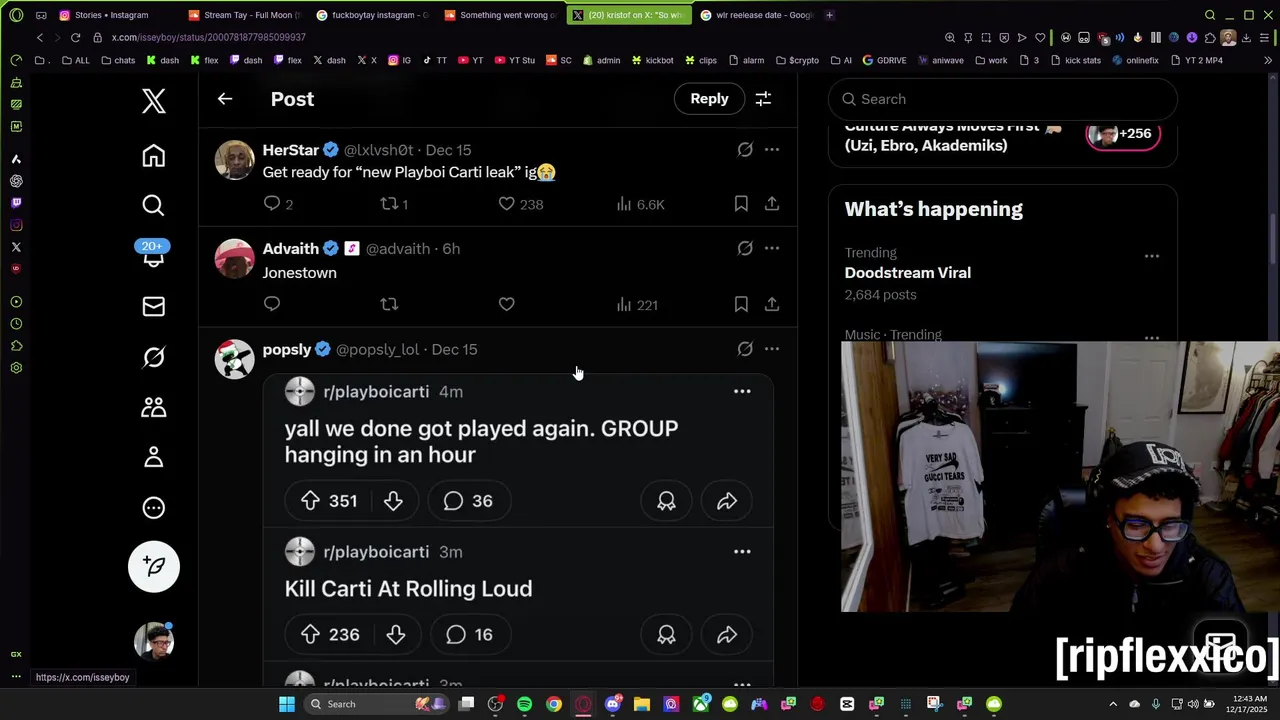
Task: Switch to wlr release date Google tab
Action: 757,15
